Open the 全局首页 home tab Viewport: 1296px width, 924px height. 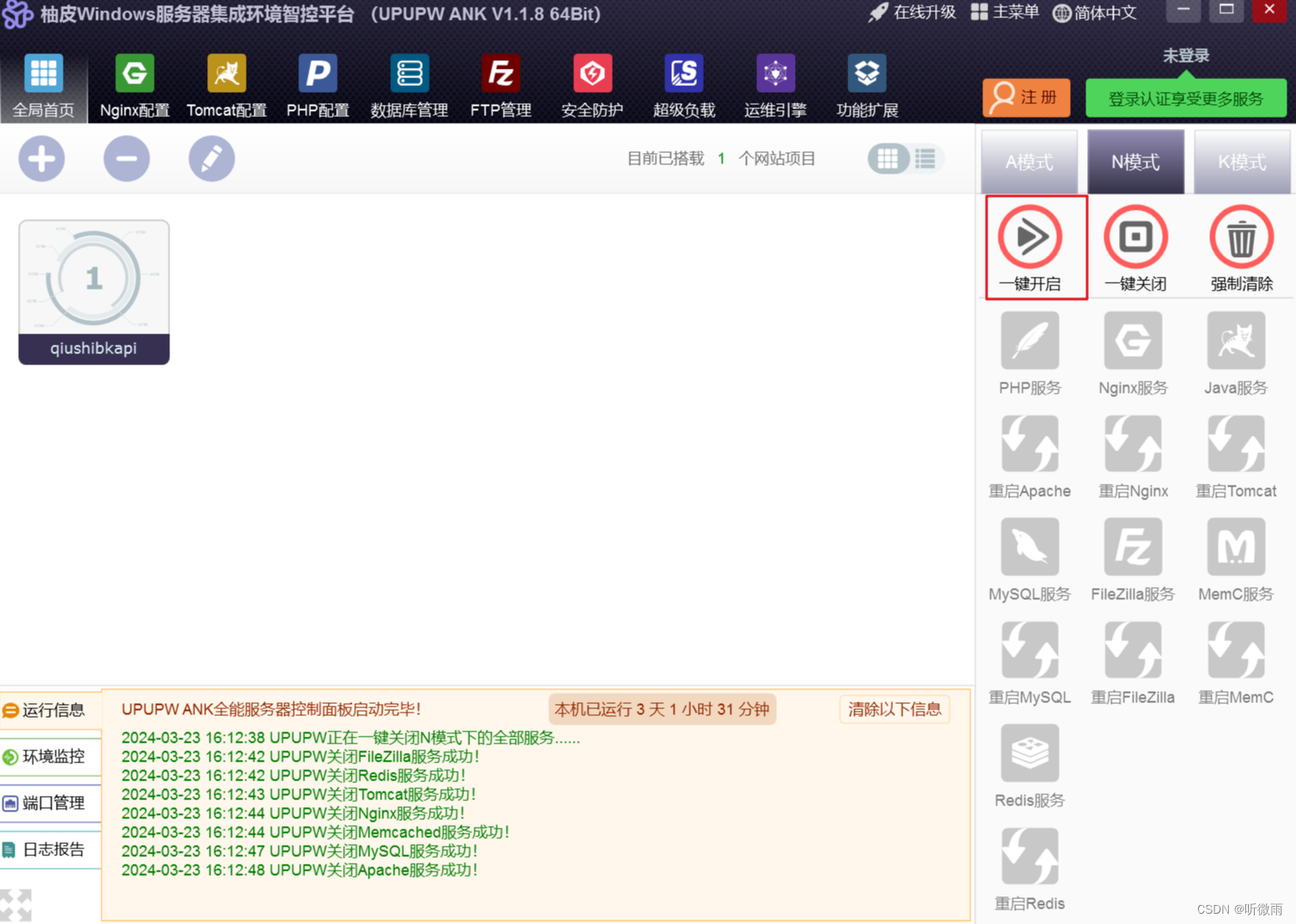[44, 86]
